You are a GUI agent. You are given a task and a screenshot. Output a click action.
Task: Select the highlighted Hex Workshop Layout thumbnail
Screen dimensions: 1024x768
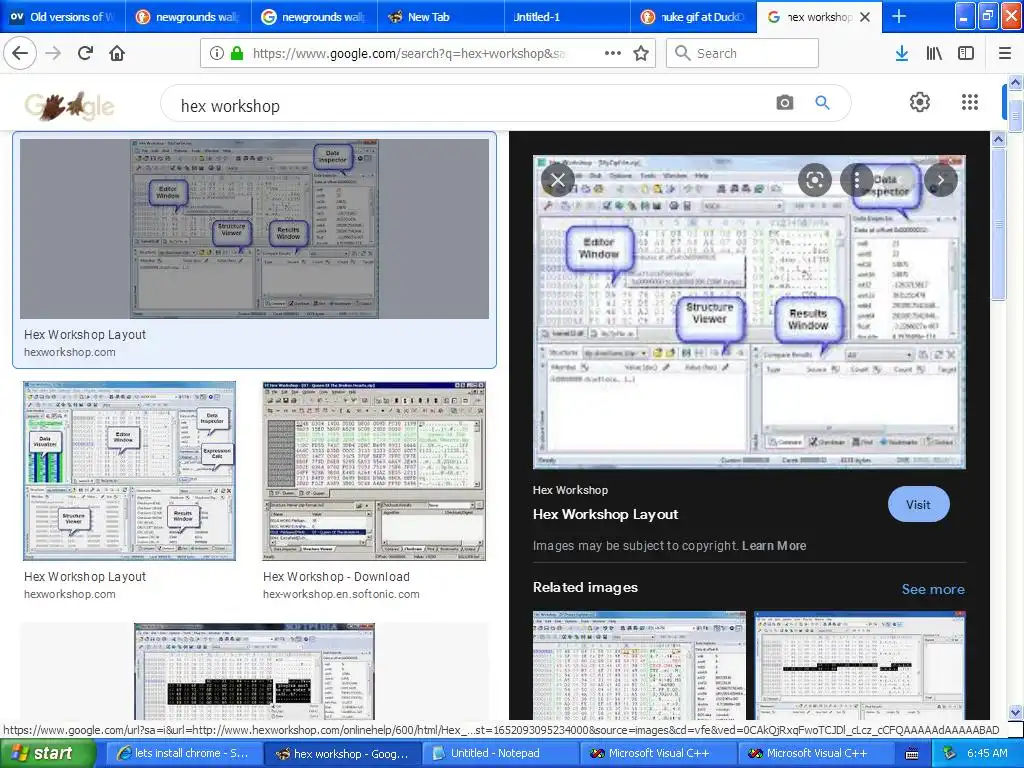pyautogui.click(x=254, y=229)
